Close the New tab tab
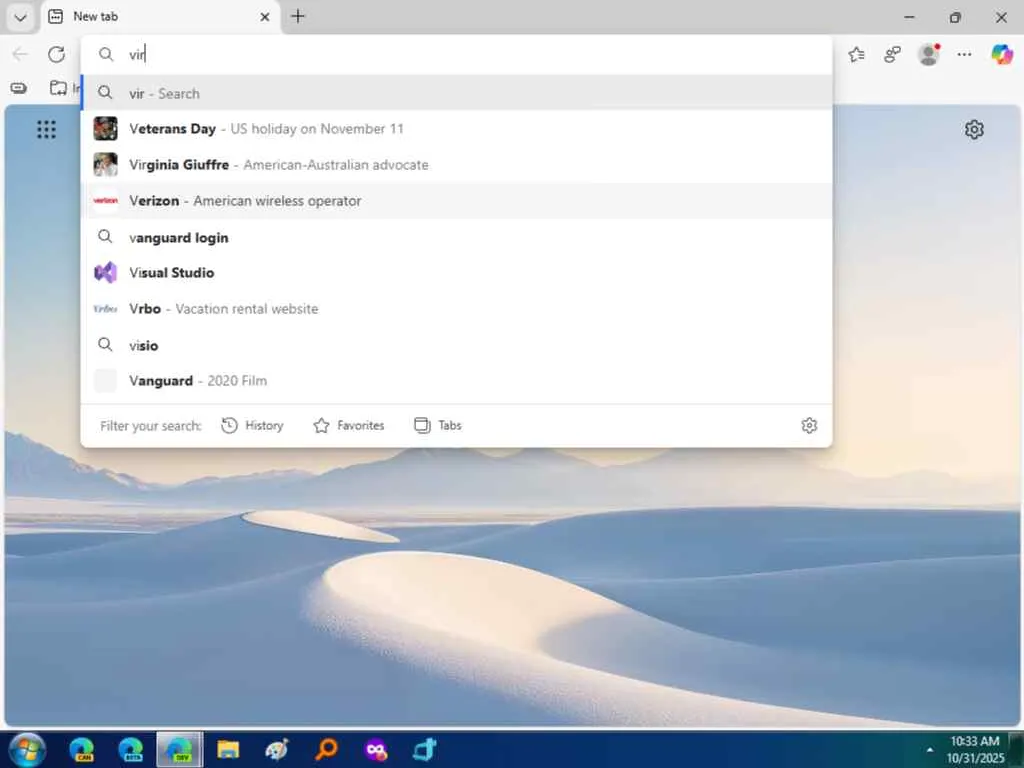Viewport: 1024px width, 768px height. click(x=264, y=17)
